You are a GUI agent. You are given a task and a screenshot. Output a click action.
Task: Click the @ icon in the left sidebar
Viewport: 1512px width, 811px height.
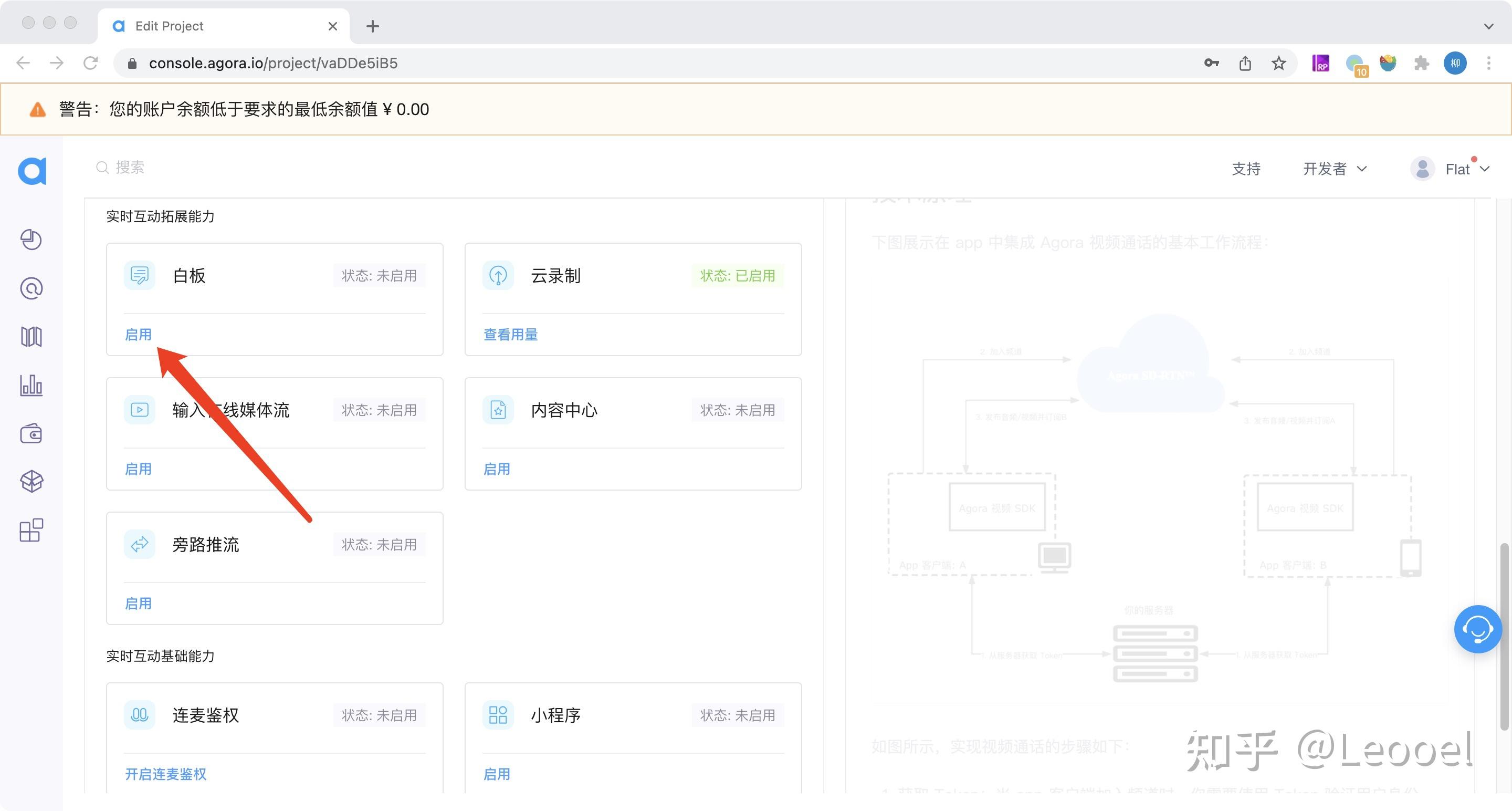[x=31, y=288]
